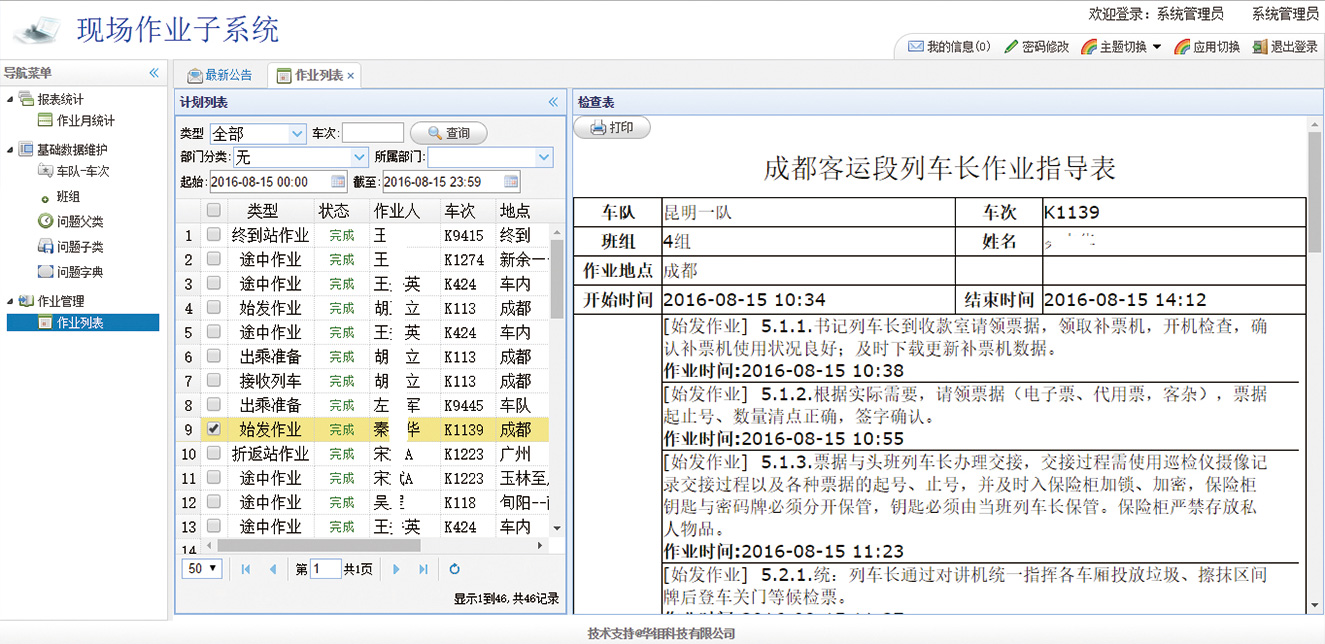Go to next page arrow icon
Viewport: 1325px width, 644px height.
coord(397,569)
